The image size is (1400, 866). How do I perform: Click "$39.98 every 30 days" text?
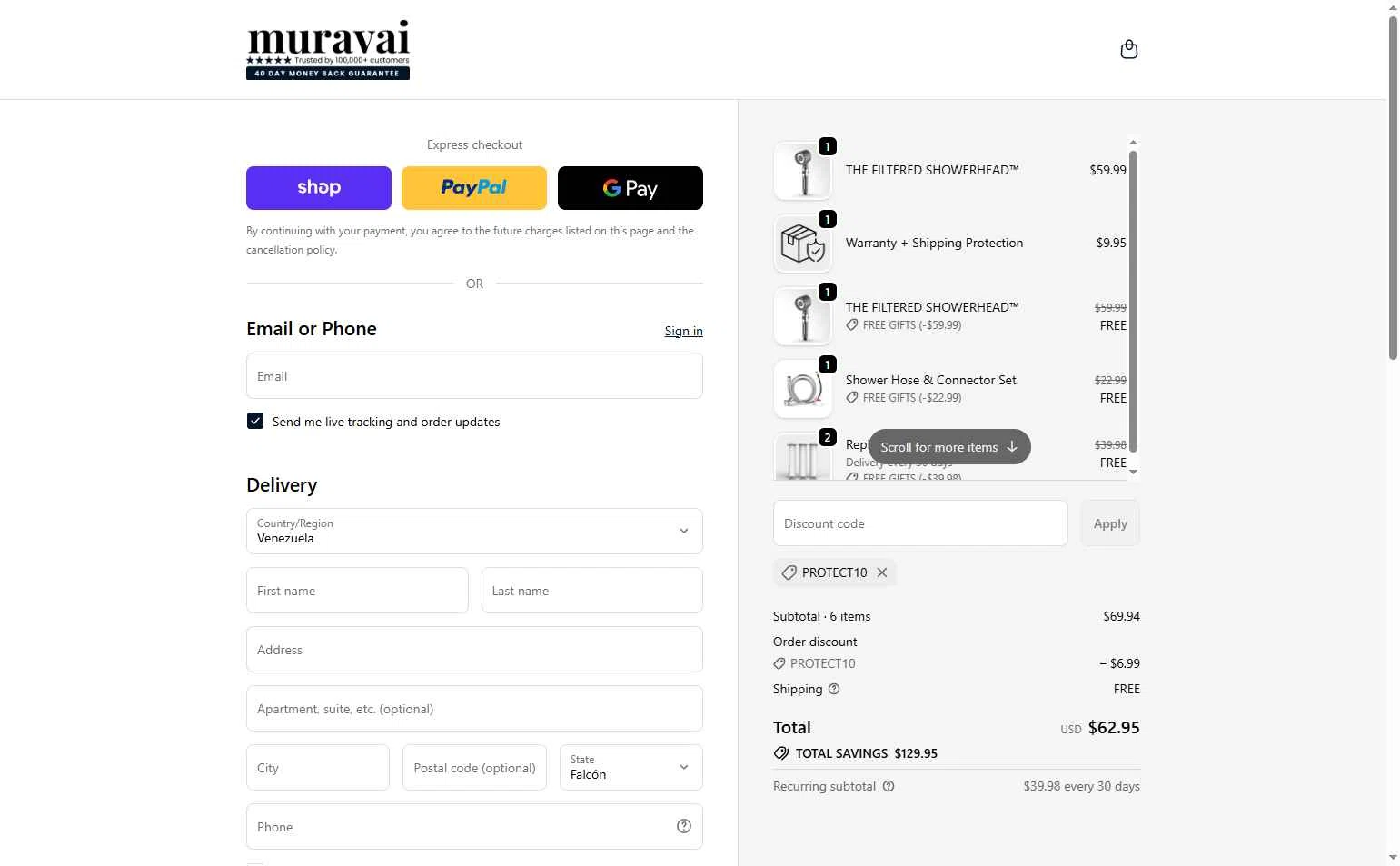(x=1081, y=786)
